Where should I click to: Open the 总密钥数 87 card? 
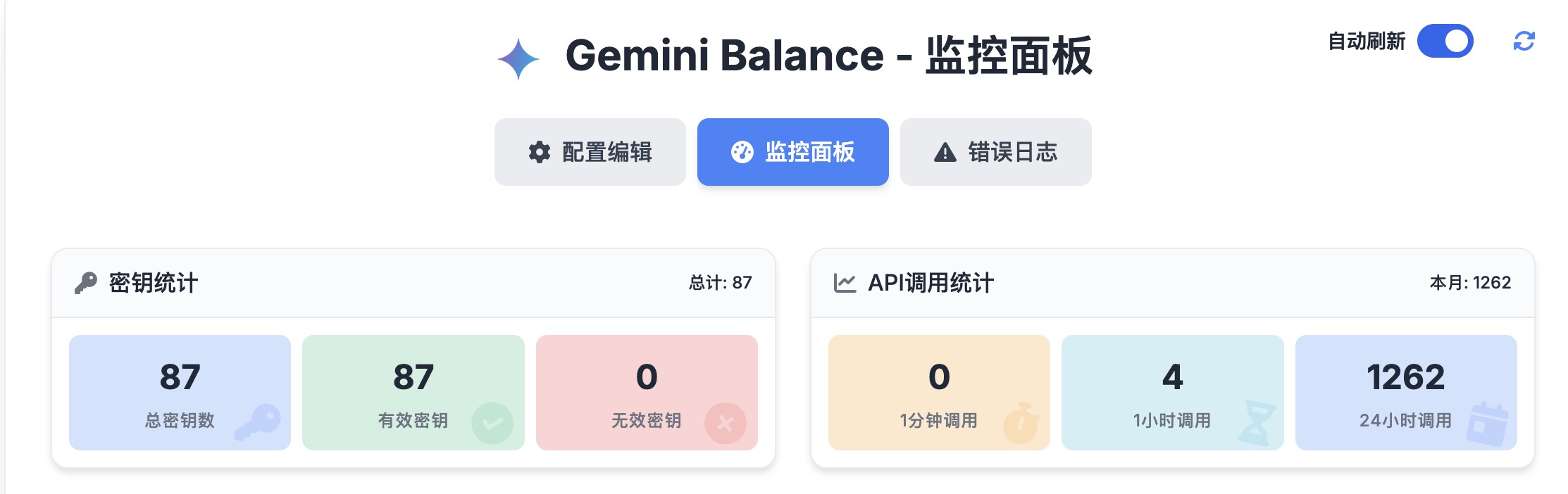tap(180, 393)
